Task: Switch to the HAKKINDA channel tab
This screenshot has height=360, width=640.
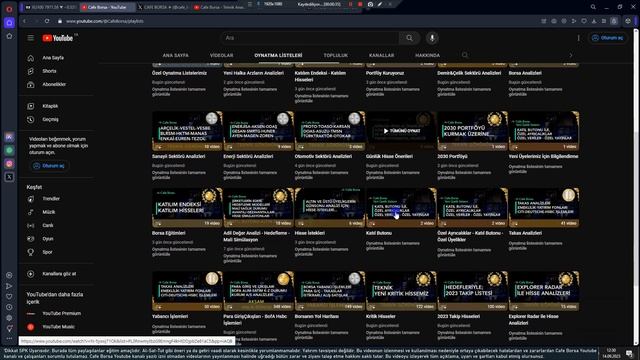Action: [427, 55]
